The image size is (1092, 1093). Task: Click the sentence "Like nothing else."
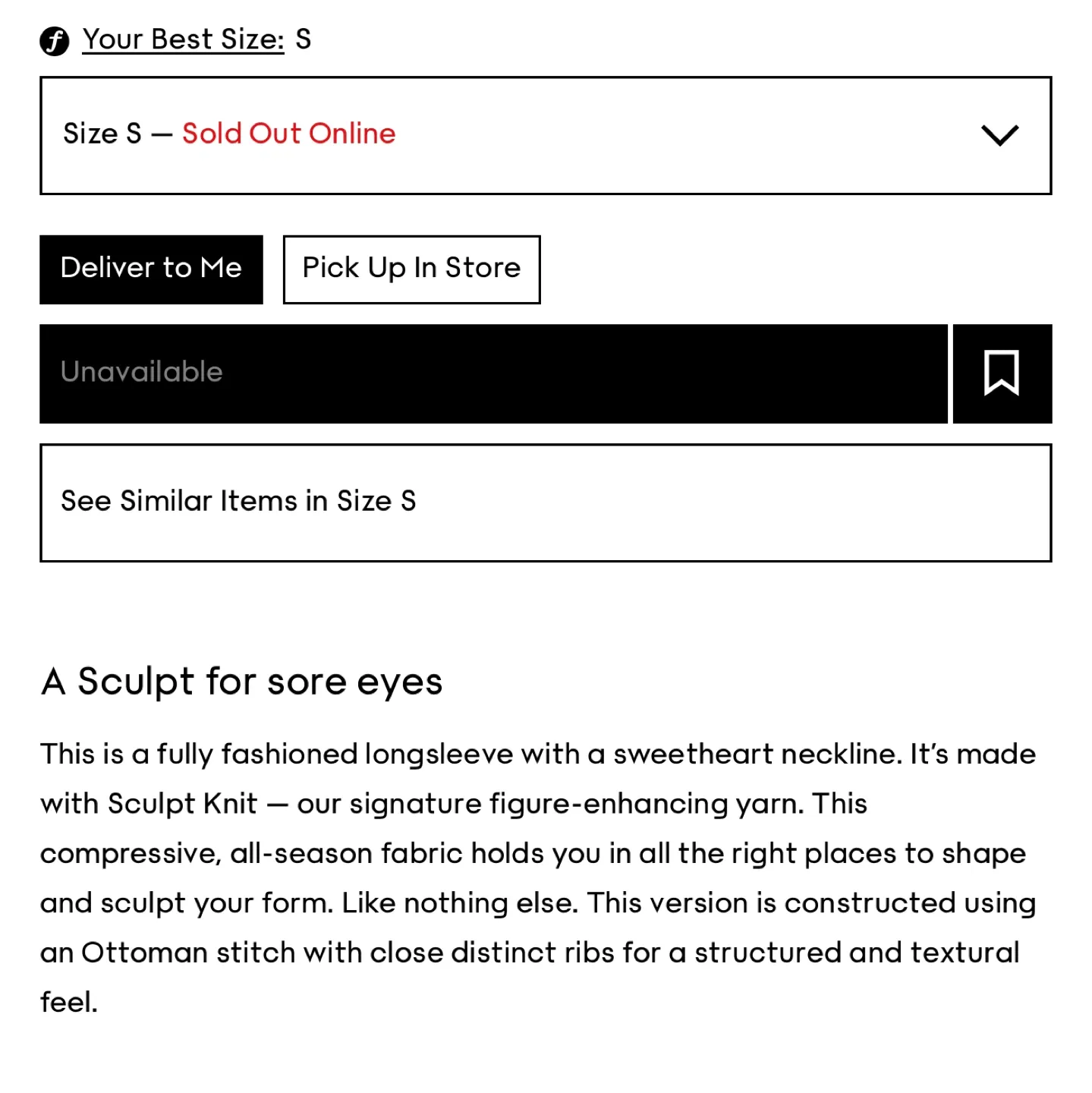click(x=460, y=903)
